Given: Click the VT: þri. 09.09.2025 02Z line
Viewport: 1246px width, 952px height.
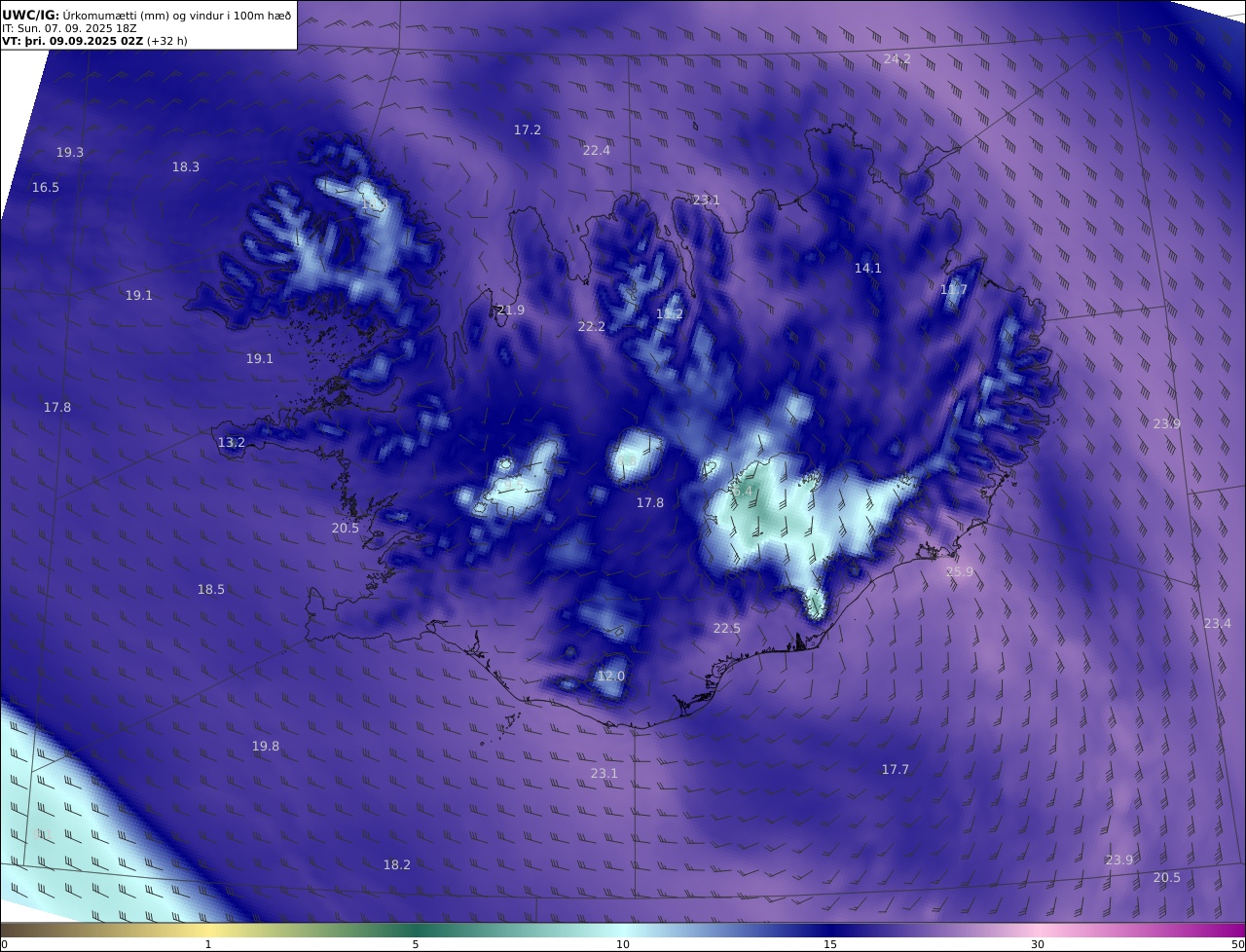Looking at the screenshot, I should tap(73, 42).
